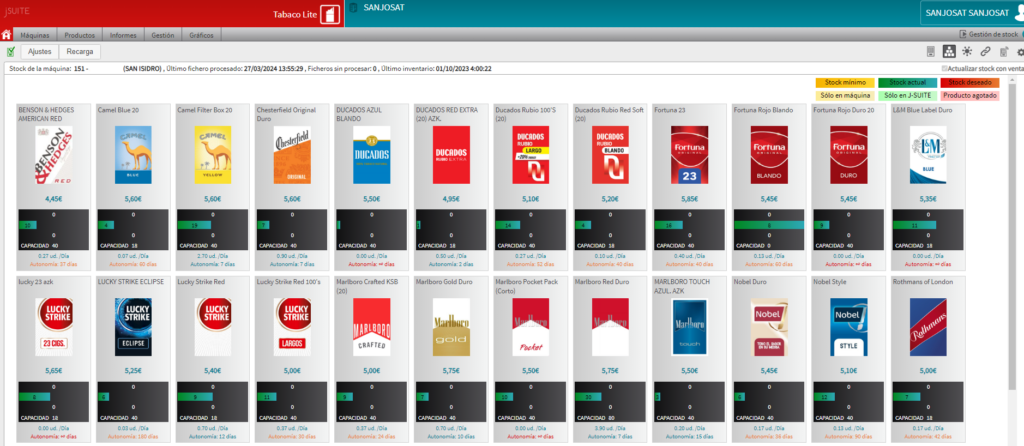
Task: Open the Productos menu tab
Action: pyautogui.click(x=80, y=35)
